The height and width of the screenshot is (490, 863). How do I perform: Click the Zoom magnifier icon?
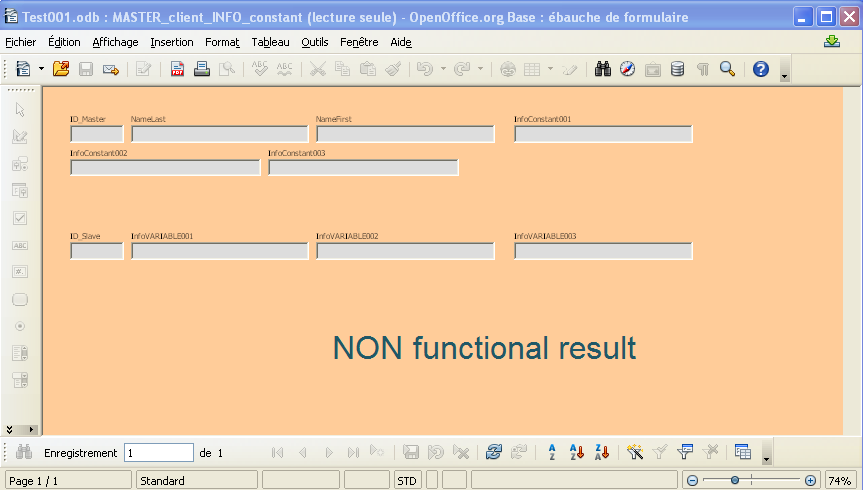coord(728,69)
